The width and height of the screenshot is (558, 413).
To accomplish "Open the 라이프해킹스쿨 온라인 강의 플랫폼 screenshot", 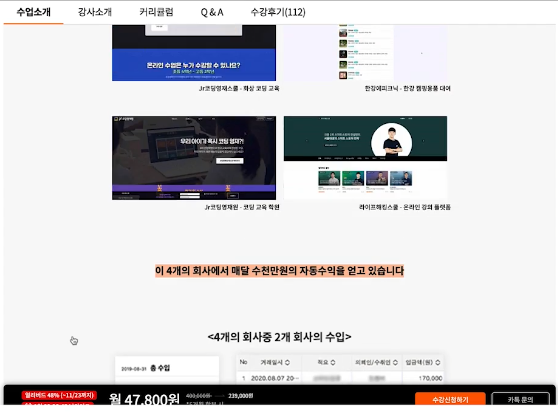I will click(x=365, y=158).
